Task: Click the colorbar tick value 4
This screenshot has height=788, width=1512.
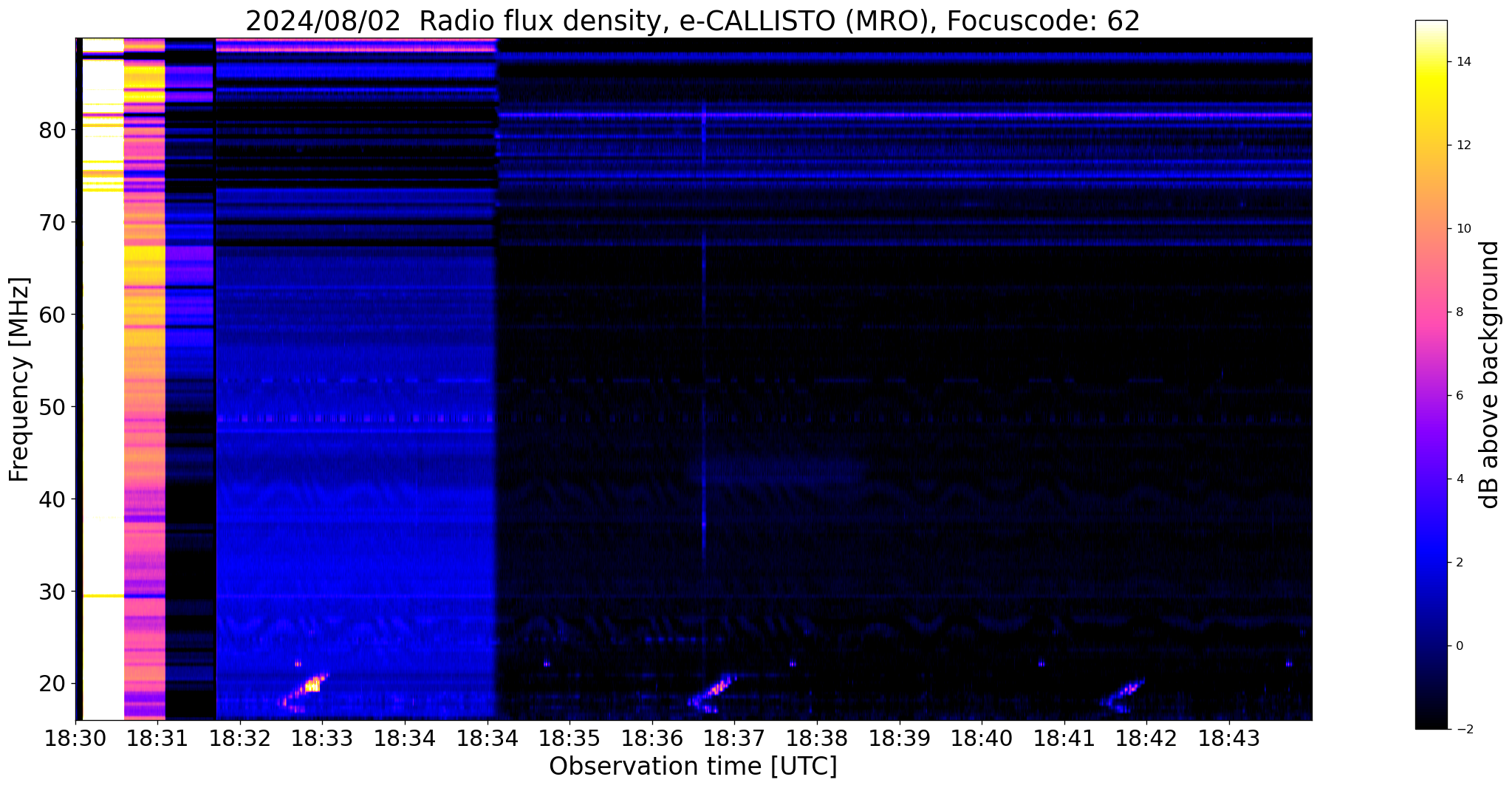Action: [x=1460, y=479]
